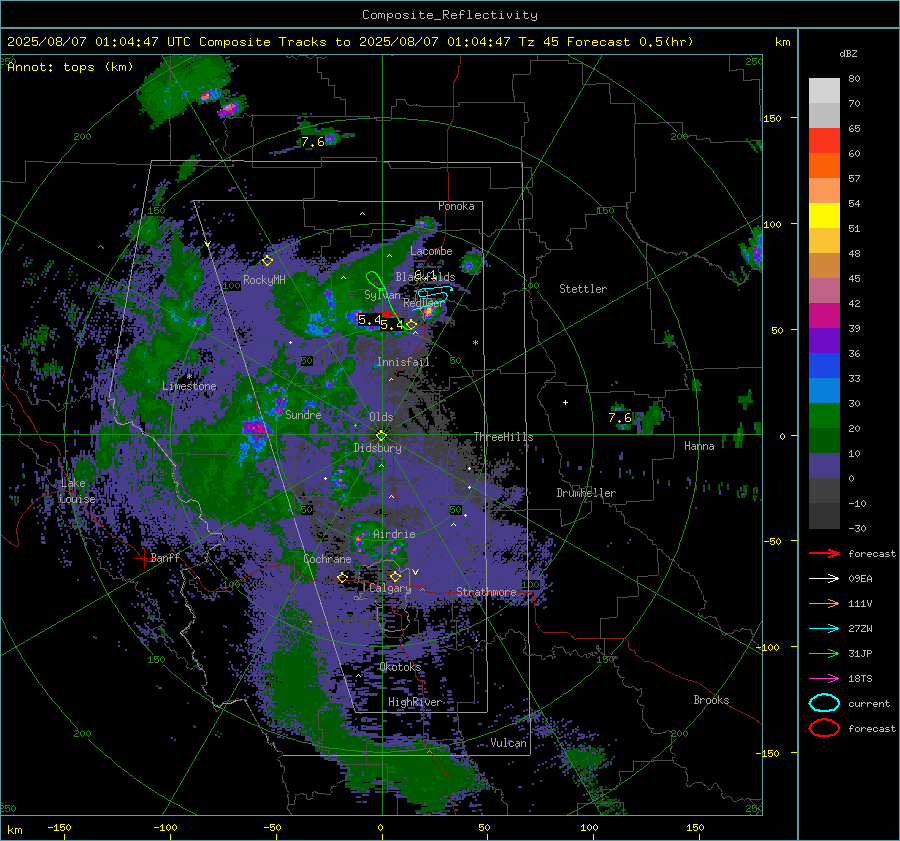The width and height of the screenshot is (900, 841).
Task: Select the 65 dBZ red swatch
Action: (x=824, y=141)
